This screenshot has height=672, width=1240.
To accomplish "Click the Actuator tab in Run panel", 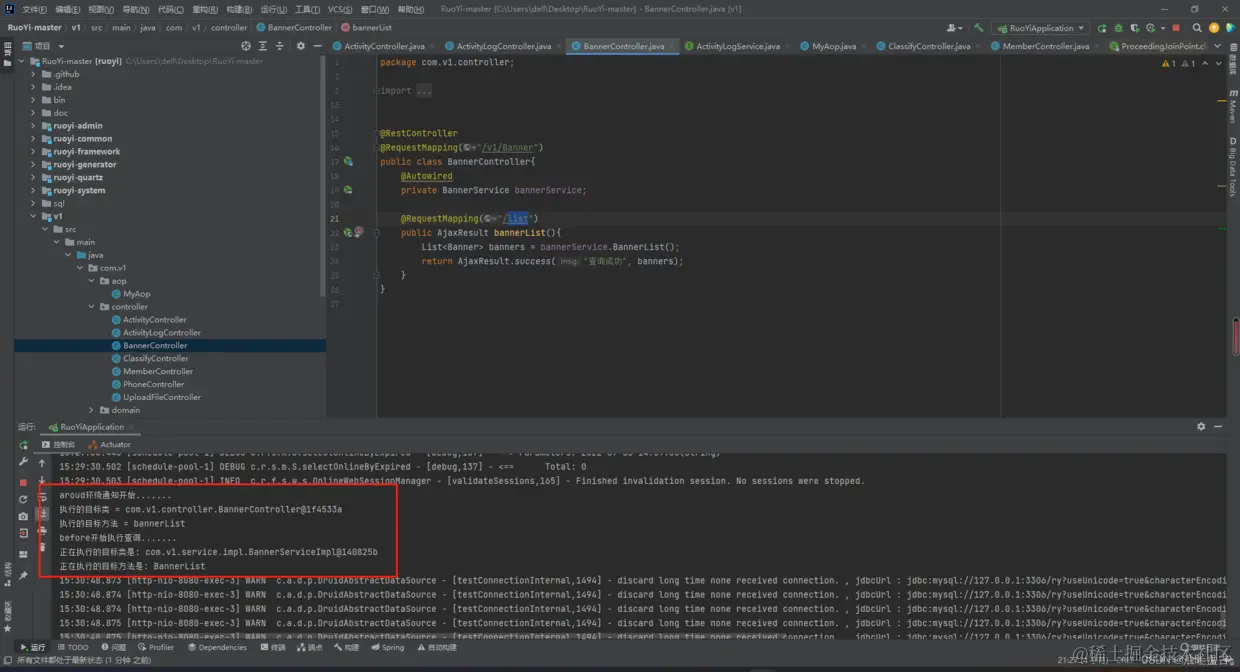I will point(114,444).
